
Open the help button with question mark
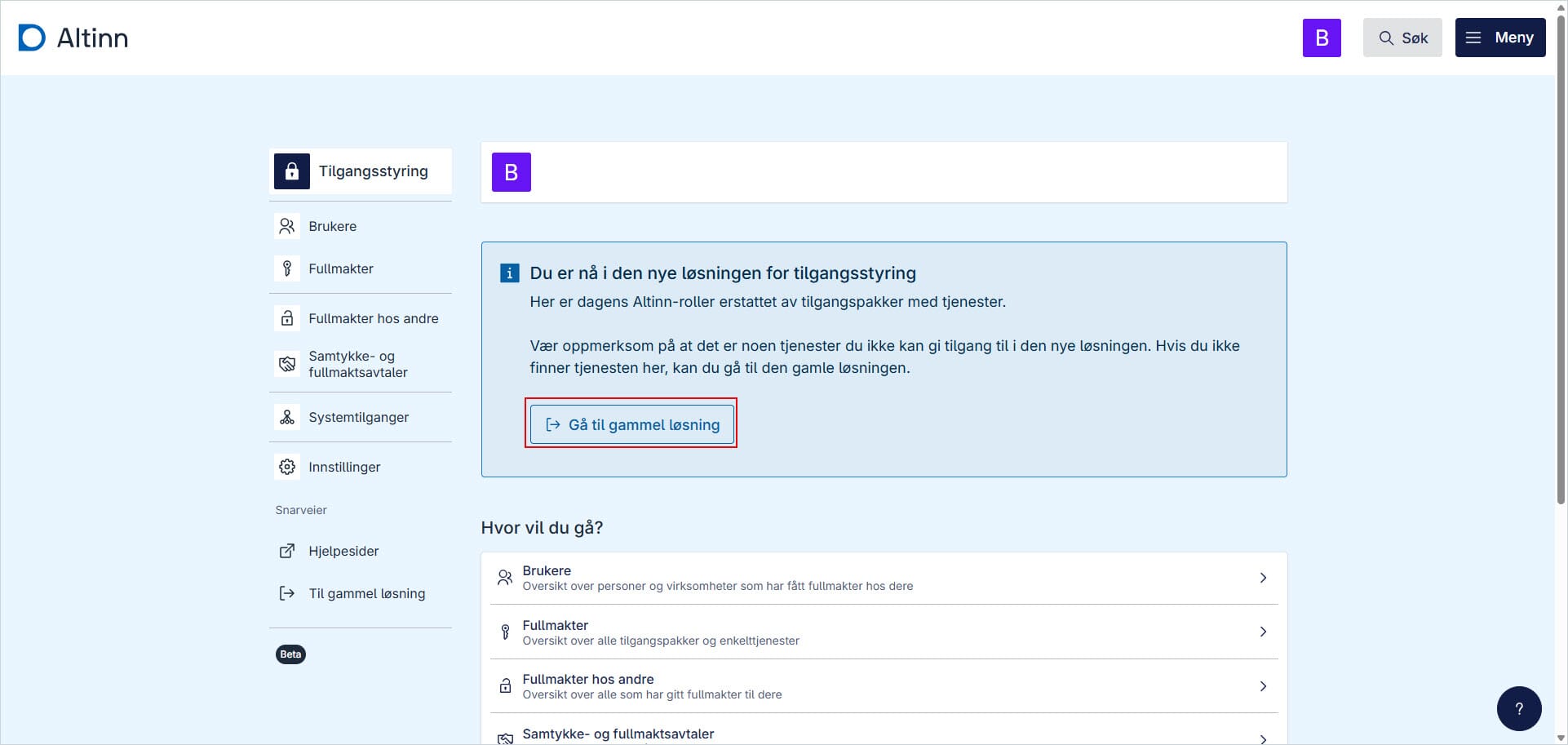click(1518, 707)
